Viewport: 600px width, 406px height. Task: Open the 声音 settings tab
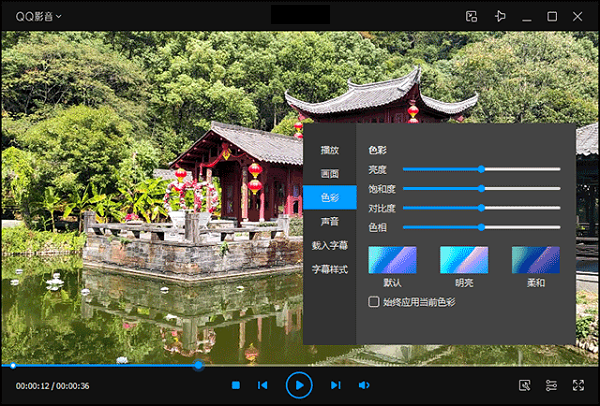click(x=329, y=221)
